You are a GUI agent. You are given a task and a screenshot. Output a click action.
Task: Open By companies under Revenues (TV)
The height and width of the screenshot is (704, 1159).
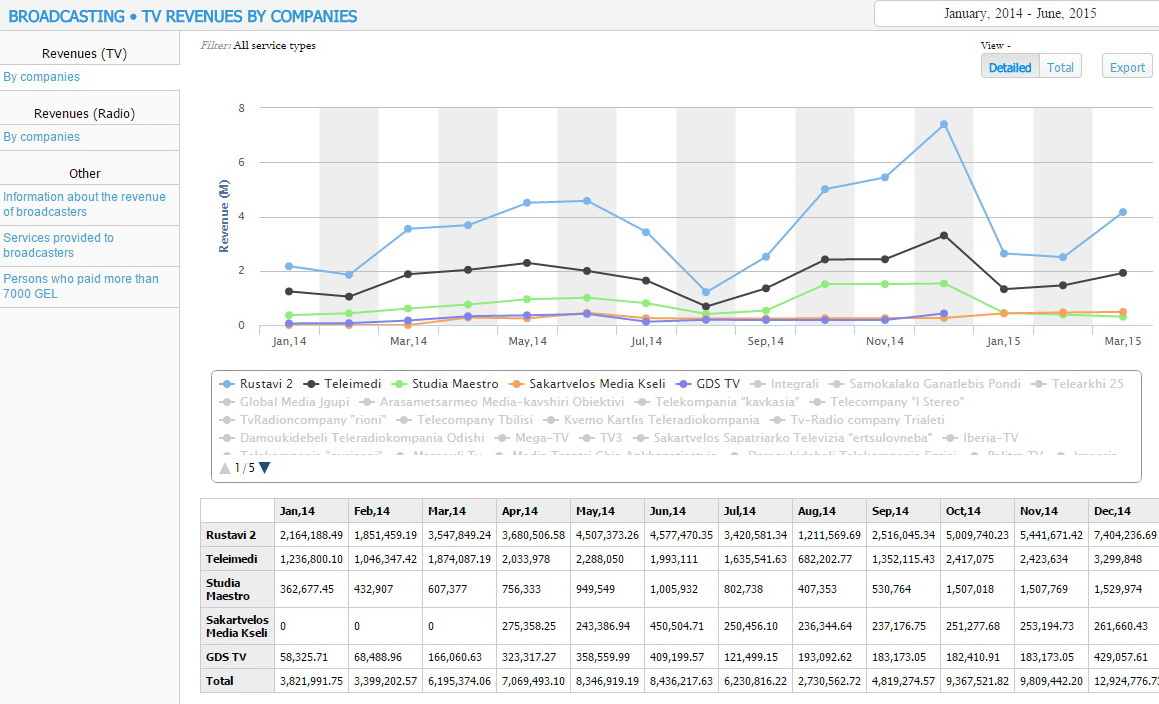coord(42,77)
